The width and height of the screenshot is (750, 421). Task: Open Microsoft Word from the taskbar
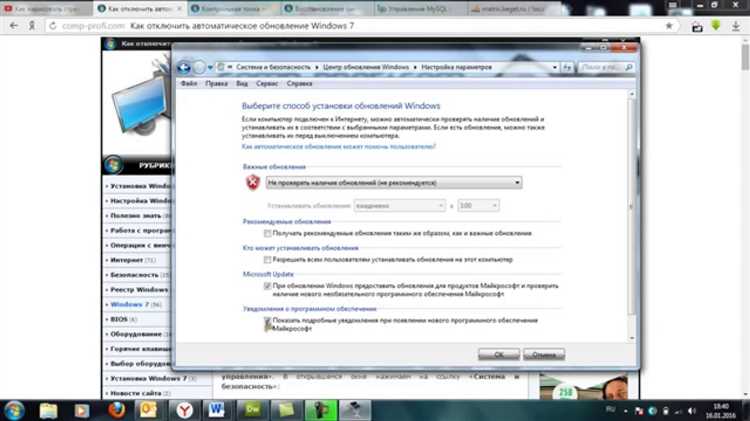tap(217, 410)
